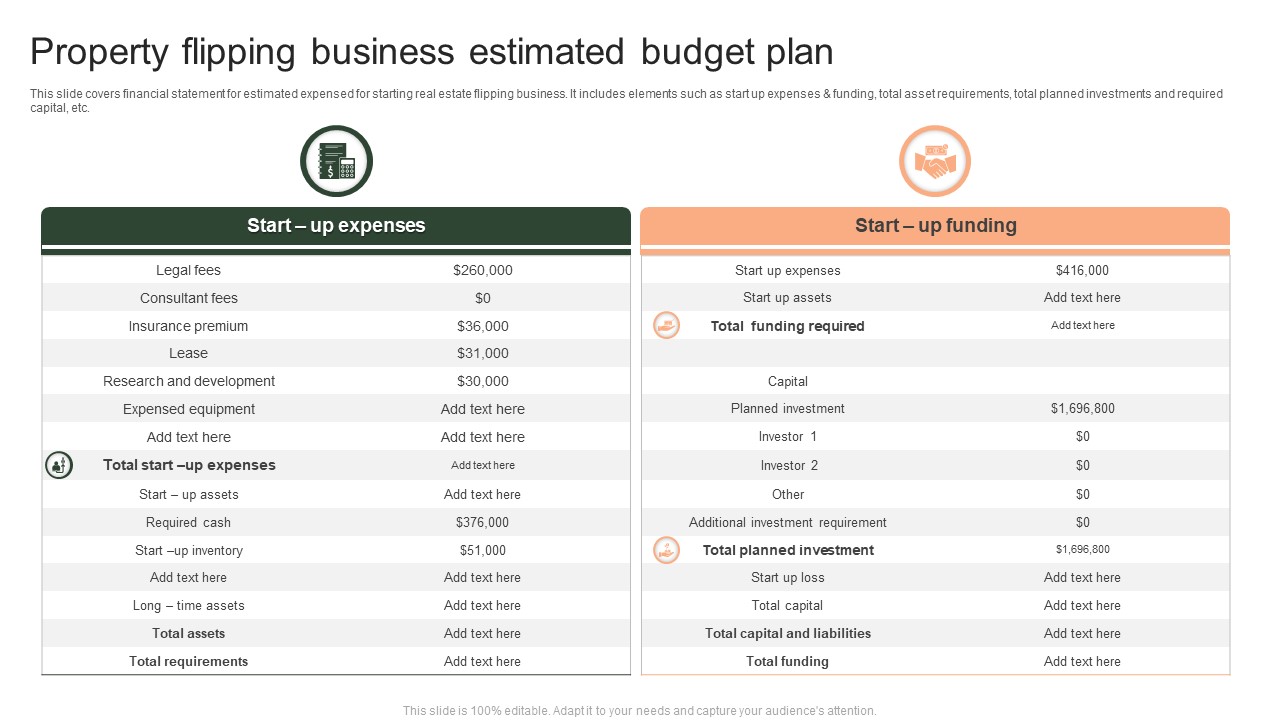Click the Total capital label
The image size is (1280, 720).
(787, 605)
